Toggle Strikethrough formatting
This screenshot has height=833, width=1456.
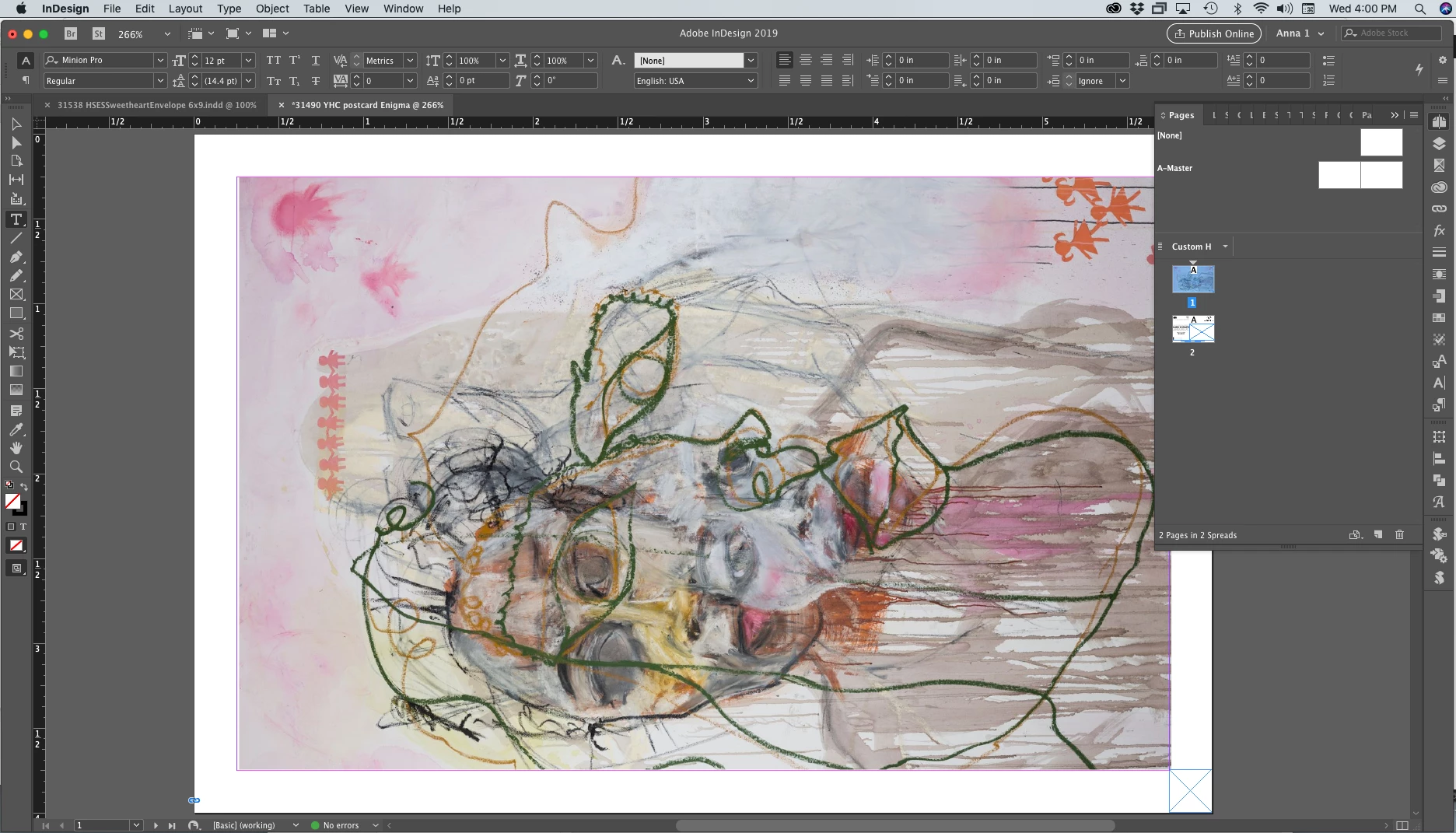pyautogui.click(x=315, y=81)
